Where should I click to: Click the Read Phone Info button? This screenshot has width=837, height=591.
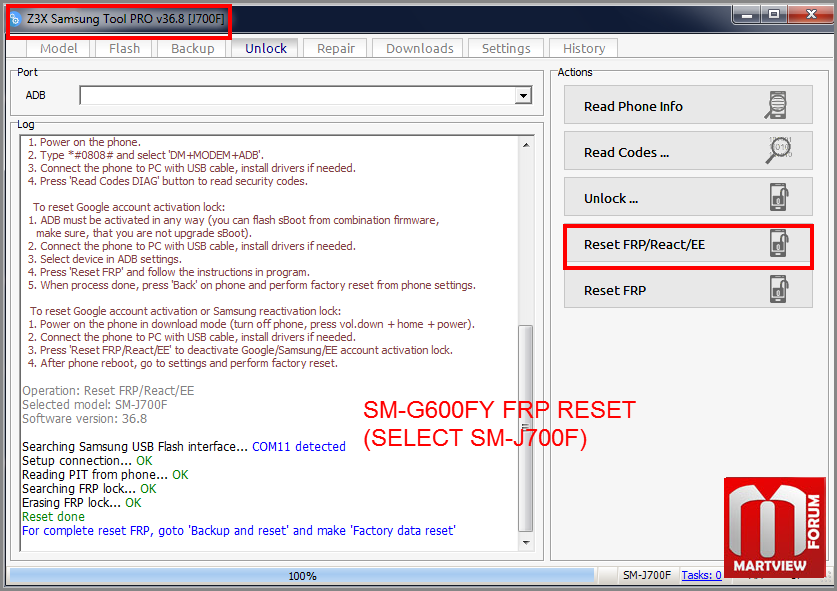688,105
